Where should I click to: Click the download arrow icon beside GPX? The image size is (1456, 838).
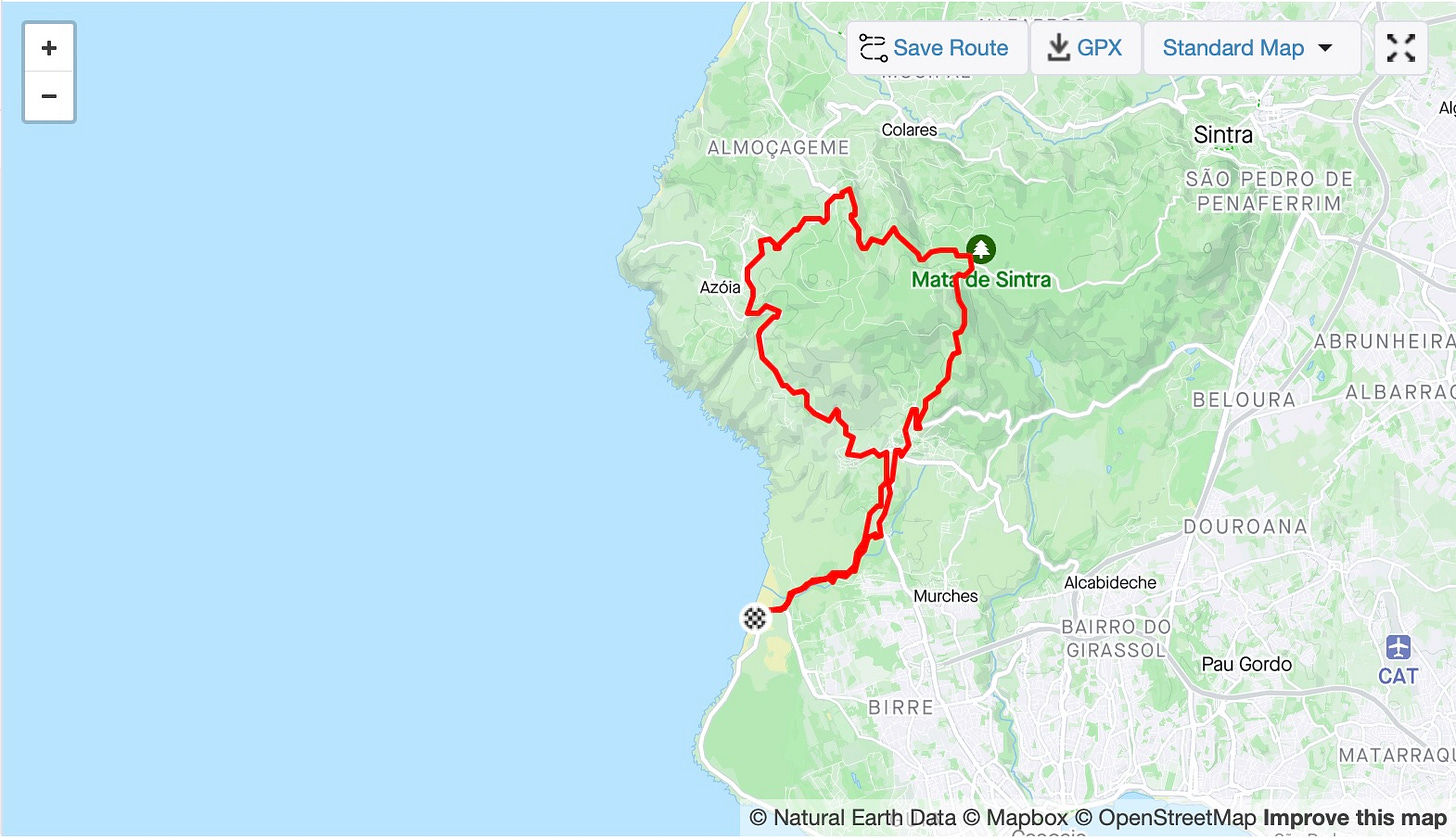[x=1059, y=48]
